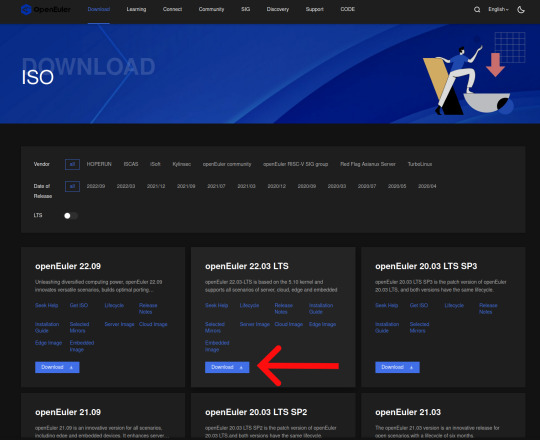
Task: Expand Download dropdown for openEuler 20.03 LTS SP3
Action: (397, 367)
